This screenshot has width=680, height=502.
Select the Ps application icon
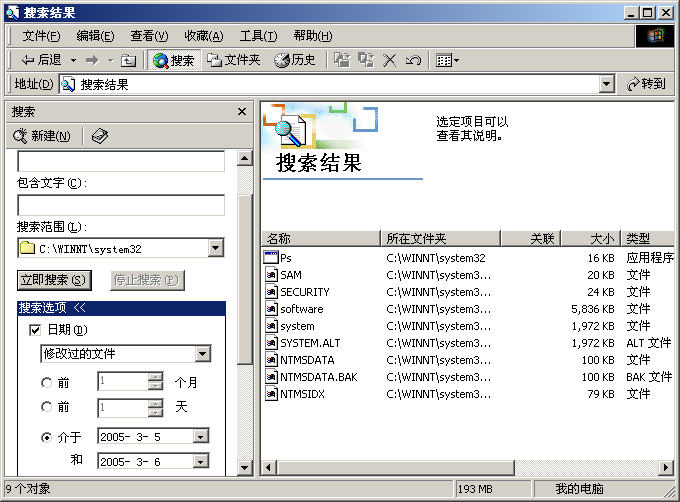271,258
